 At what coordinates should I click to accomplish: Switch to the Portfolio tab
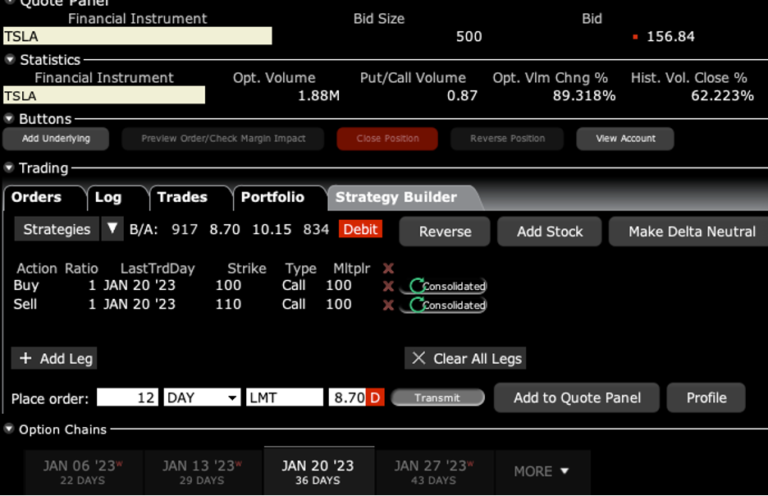tap(272, 197)
